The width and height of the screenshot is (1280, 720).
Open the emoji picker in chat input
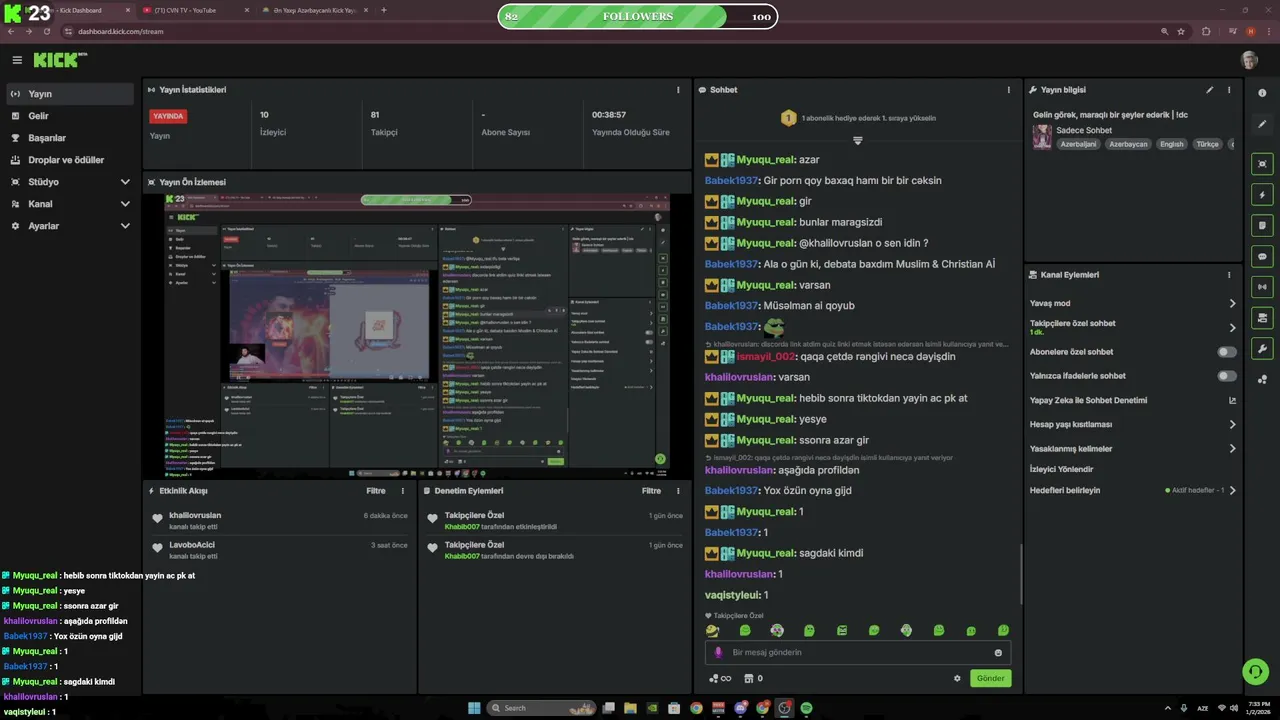998,653
